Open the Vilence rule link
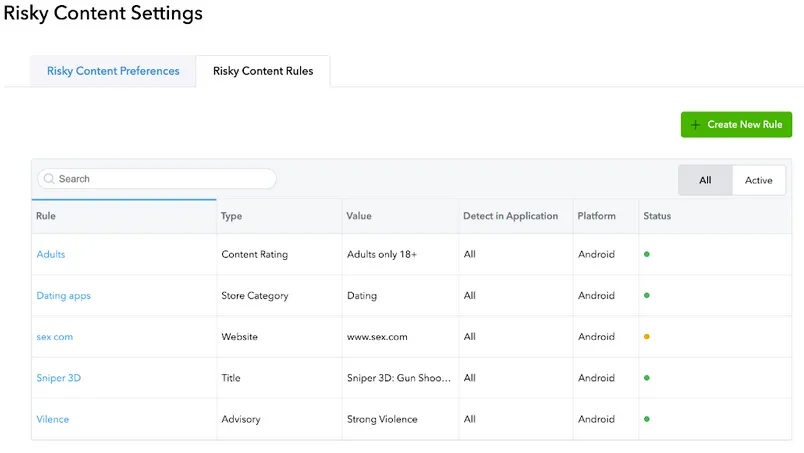This screenshot has width=804, height=453. (52, 419)
